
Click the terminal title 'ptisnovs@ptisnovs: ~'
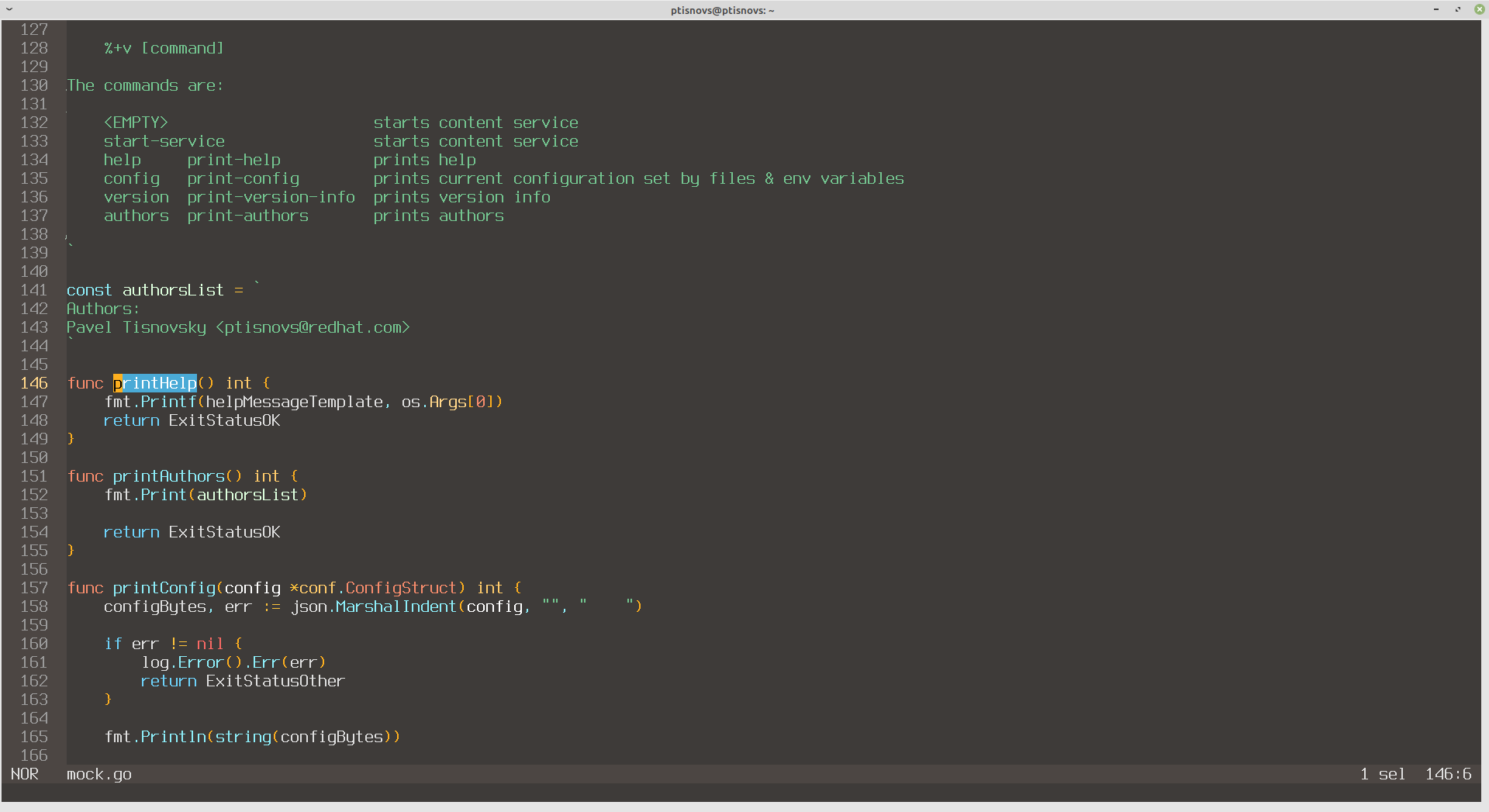[722, 10]
